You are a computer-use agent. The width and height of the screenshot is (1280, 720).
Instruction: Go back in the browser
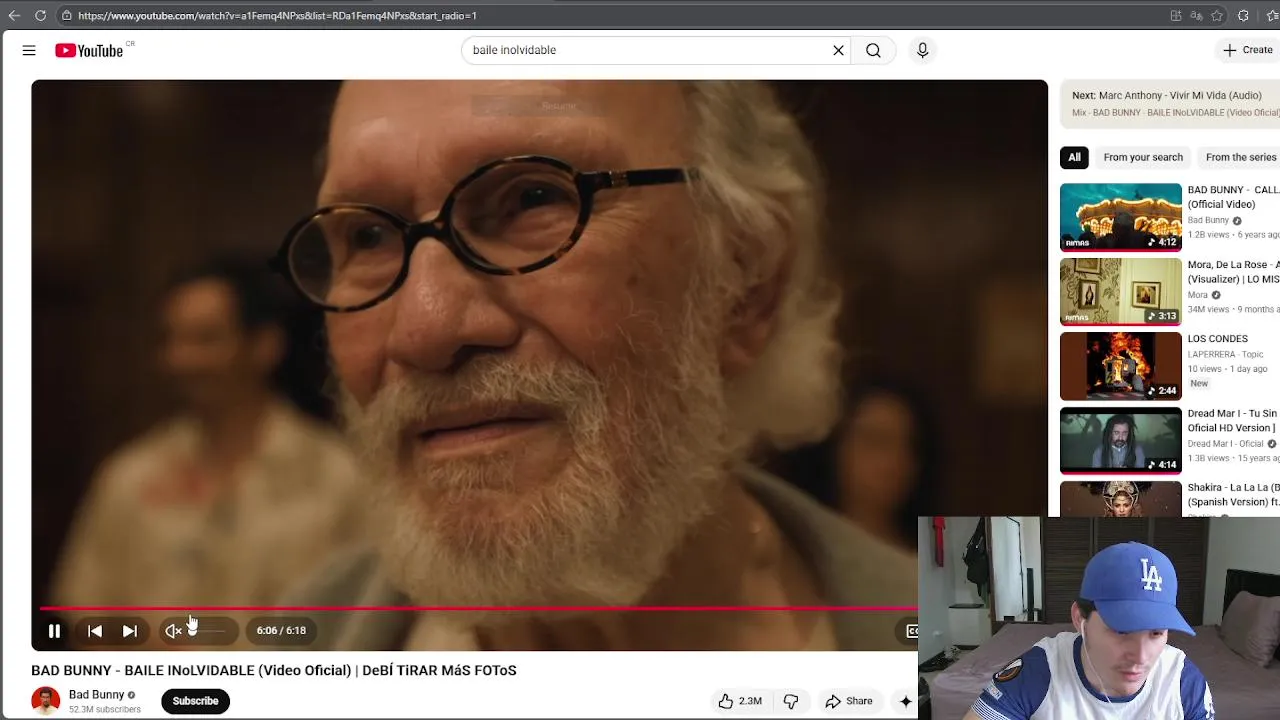click(14, 15)
